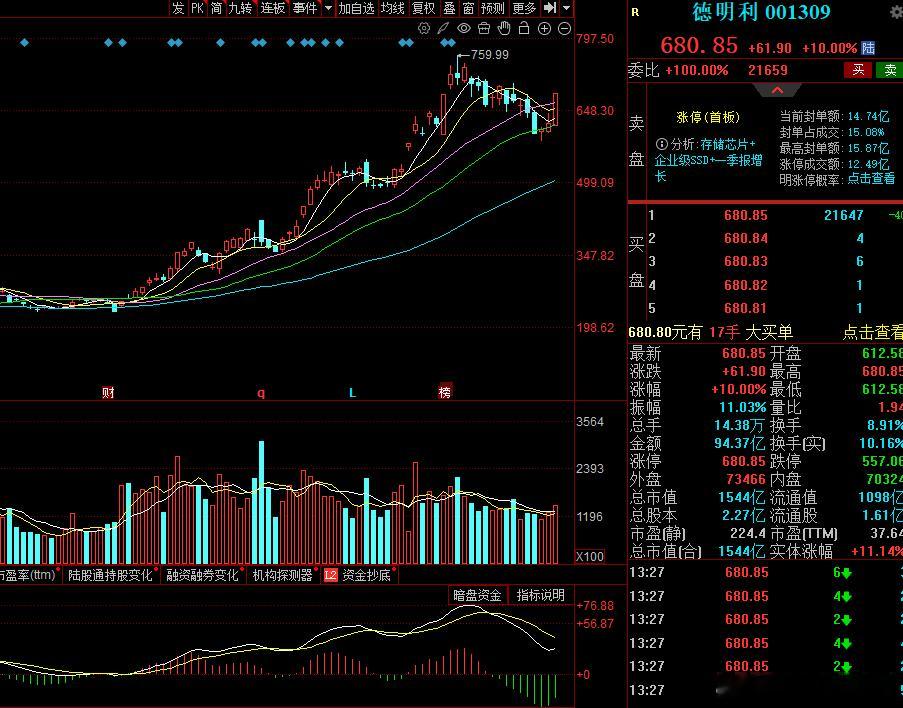This screenshot has width=903, height=708.
Task: Open dropdown arrow after 事件 button
Action: [x=328, y=8]
